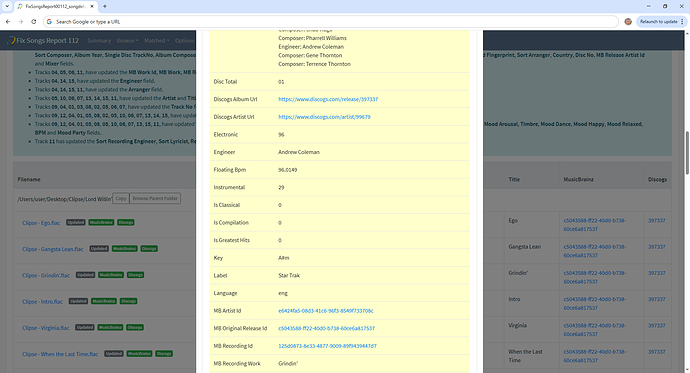Click MusicBrainz badge on When the Last Time row
The height and width of the screenshot is (373, 690).
[139, 354]
